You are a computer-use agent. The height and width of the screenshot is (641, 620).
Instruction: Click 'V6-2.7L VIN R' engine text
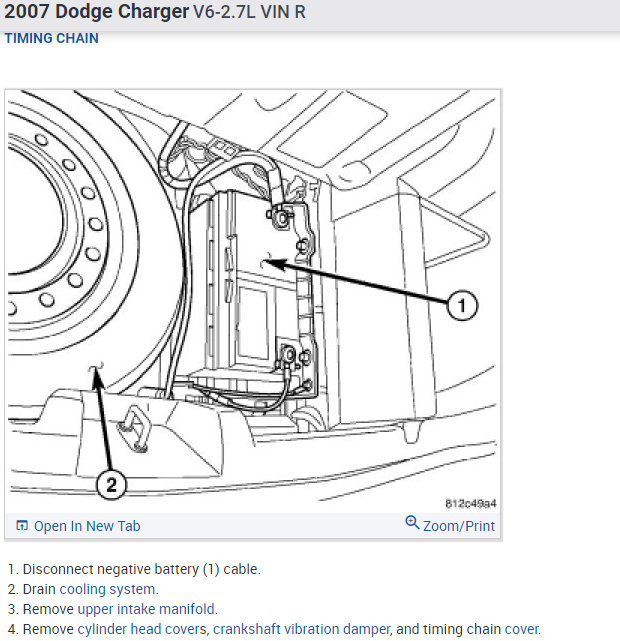coord(249,11)
